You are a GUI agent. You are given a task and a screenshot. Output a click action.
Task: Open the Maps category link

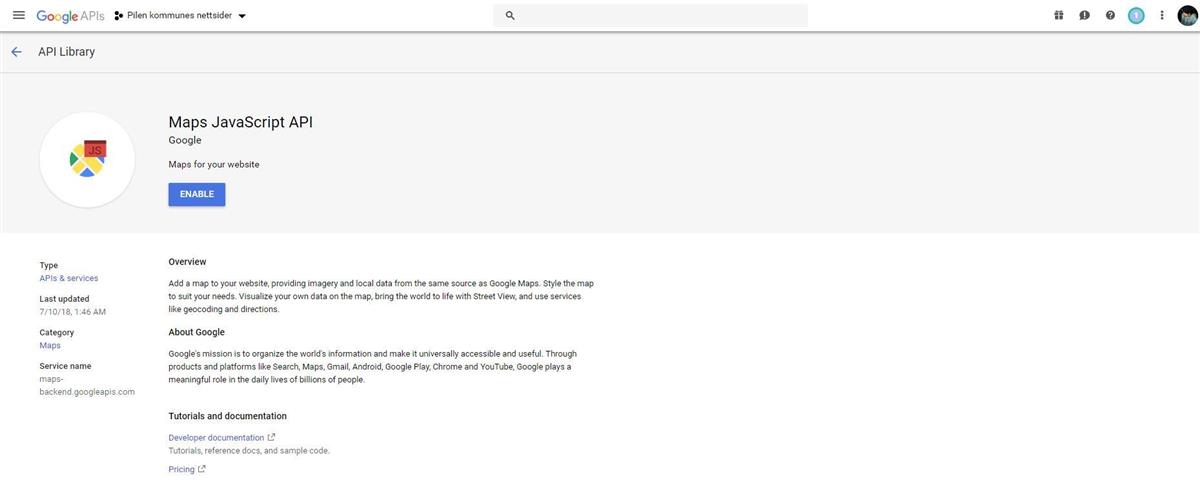pyautogui.click(x=50, y=345)
